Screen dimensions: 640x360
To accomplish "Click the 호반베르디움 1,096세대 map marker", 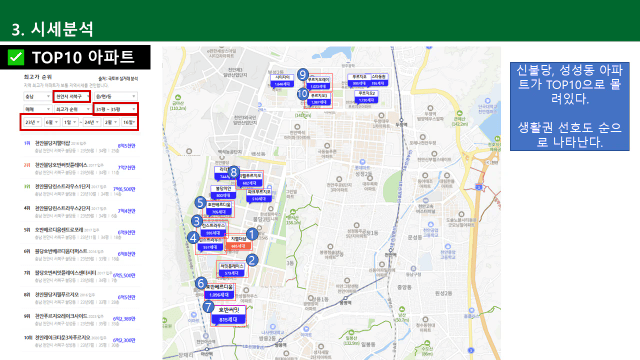I will point(220,291).
